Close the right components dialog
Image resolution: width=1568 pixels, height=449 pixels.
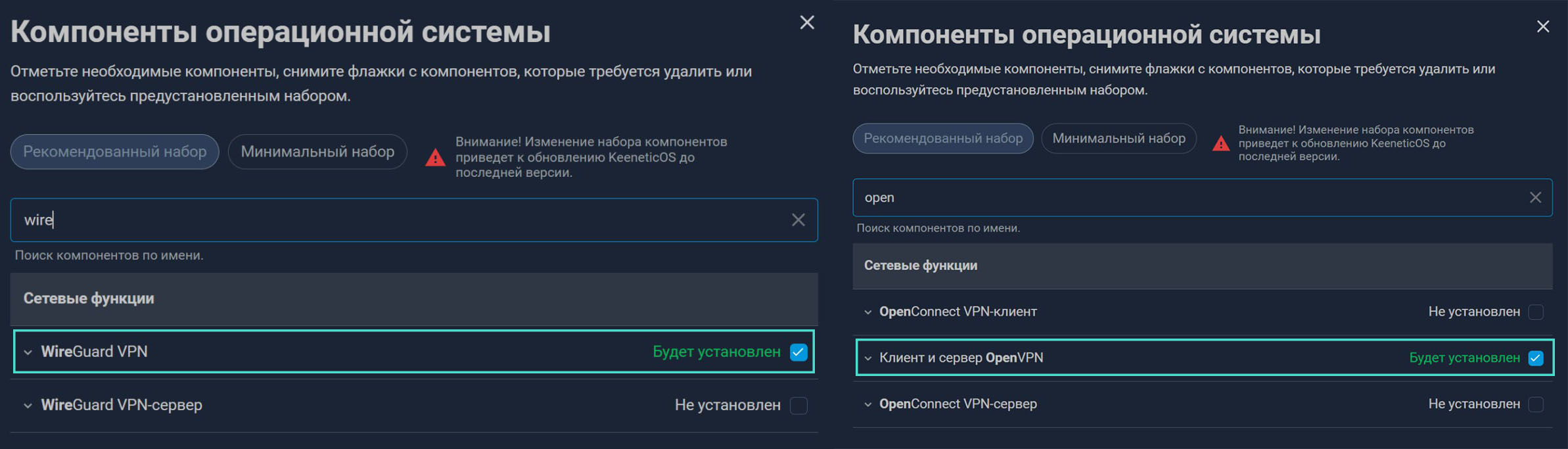point(1543,26)
